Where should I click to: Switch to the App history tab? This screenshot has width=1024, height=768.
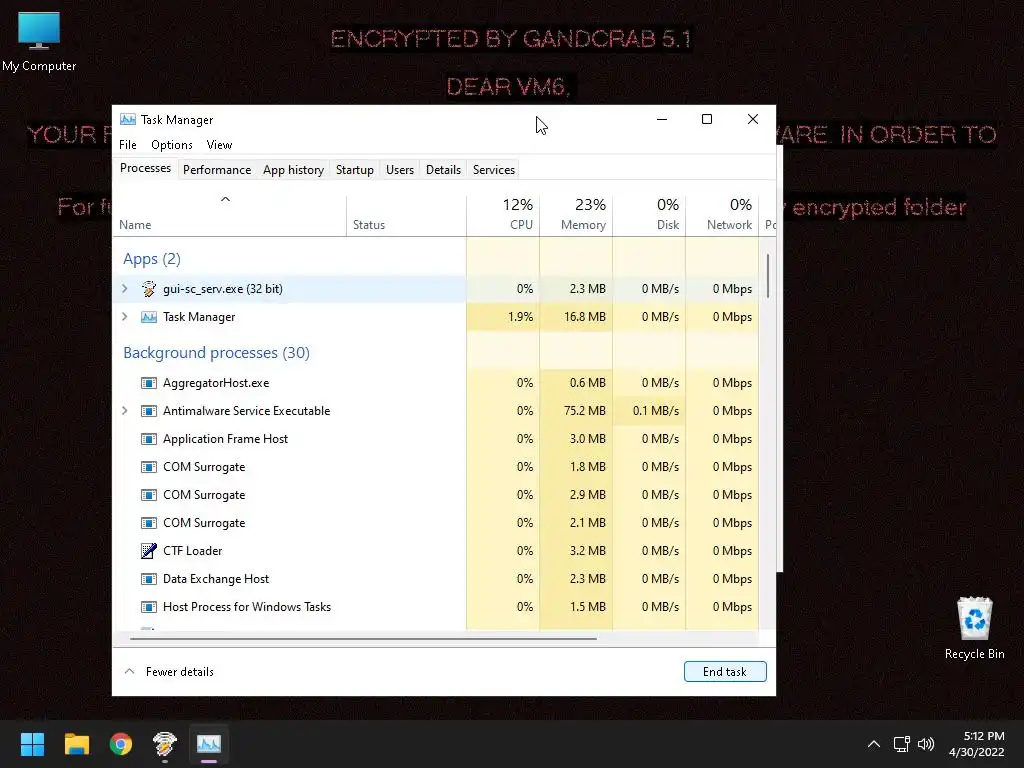[293, 170]
